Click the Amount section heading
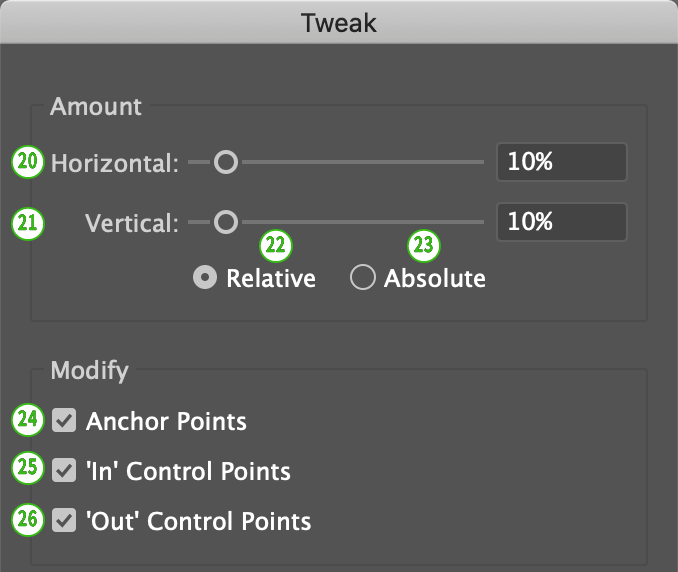 click(x=96, y=106)
